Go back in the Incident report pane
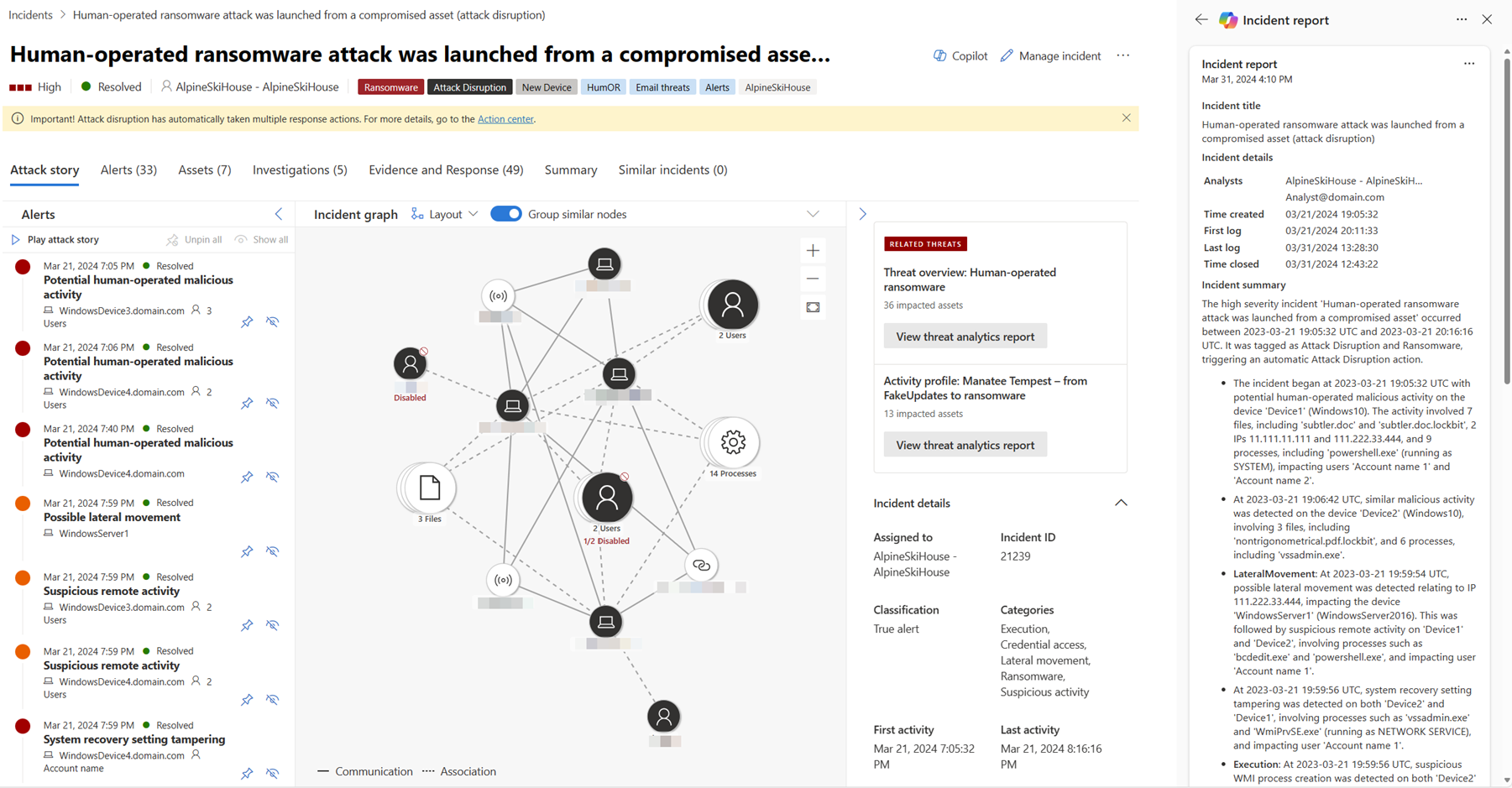This screenshot has height=788, width=1512. coord(1201,20)
